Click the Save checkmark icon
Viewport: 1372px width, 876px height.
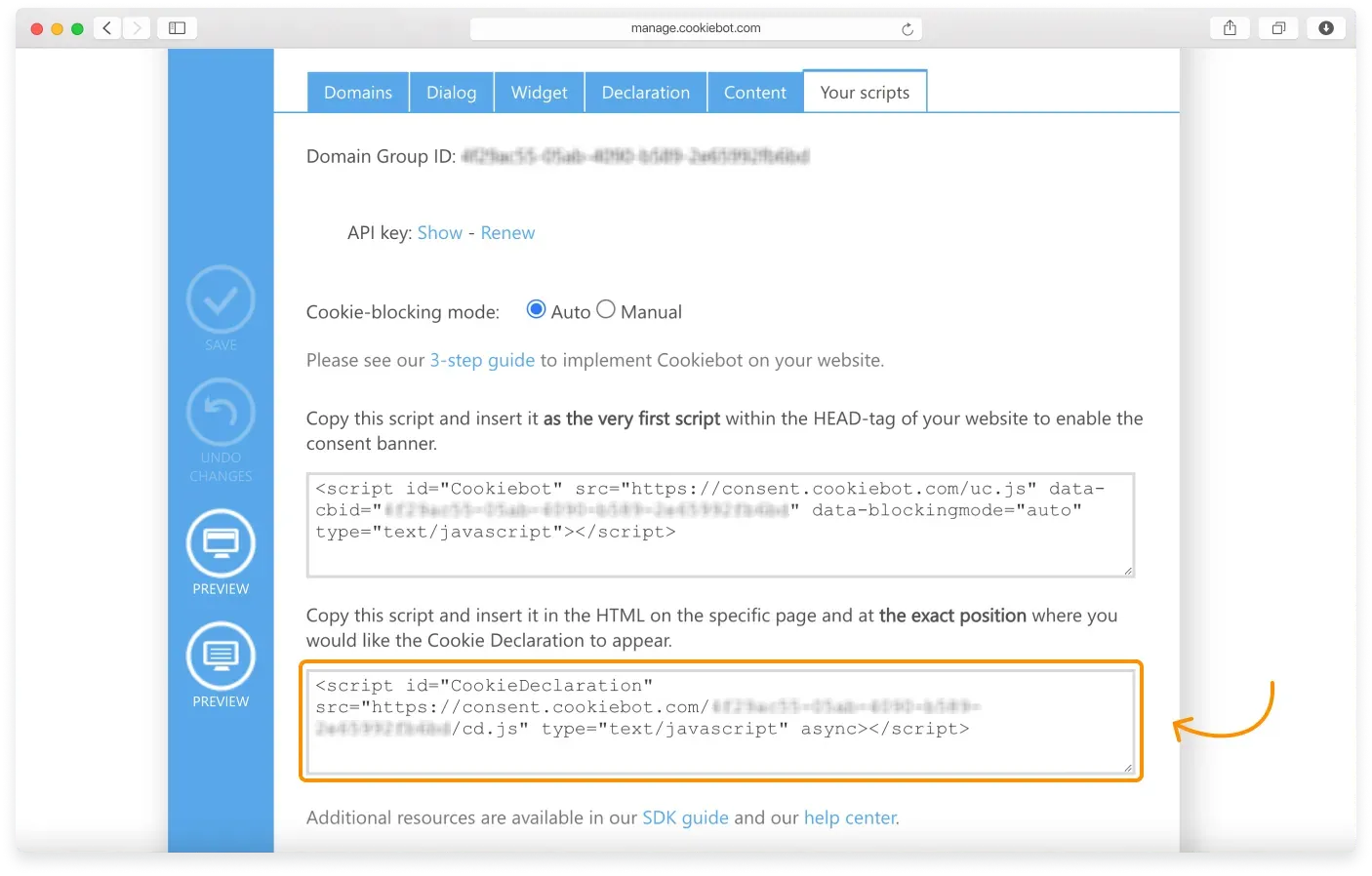pyautogui.click(x=221, y=299)
